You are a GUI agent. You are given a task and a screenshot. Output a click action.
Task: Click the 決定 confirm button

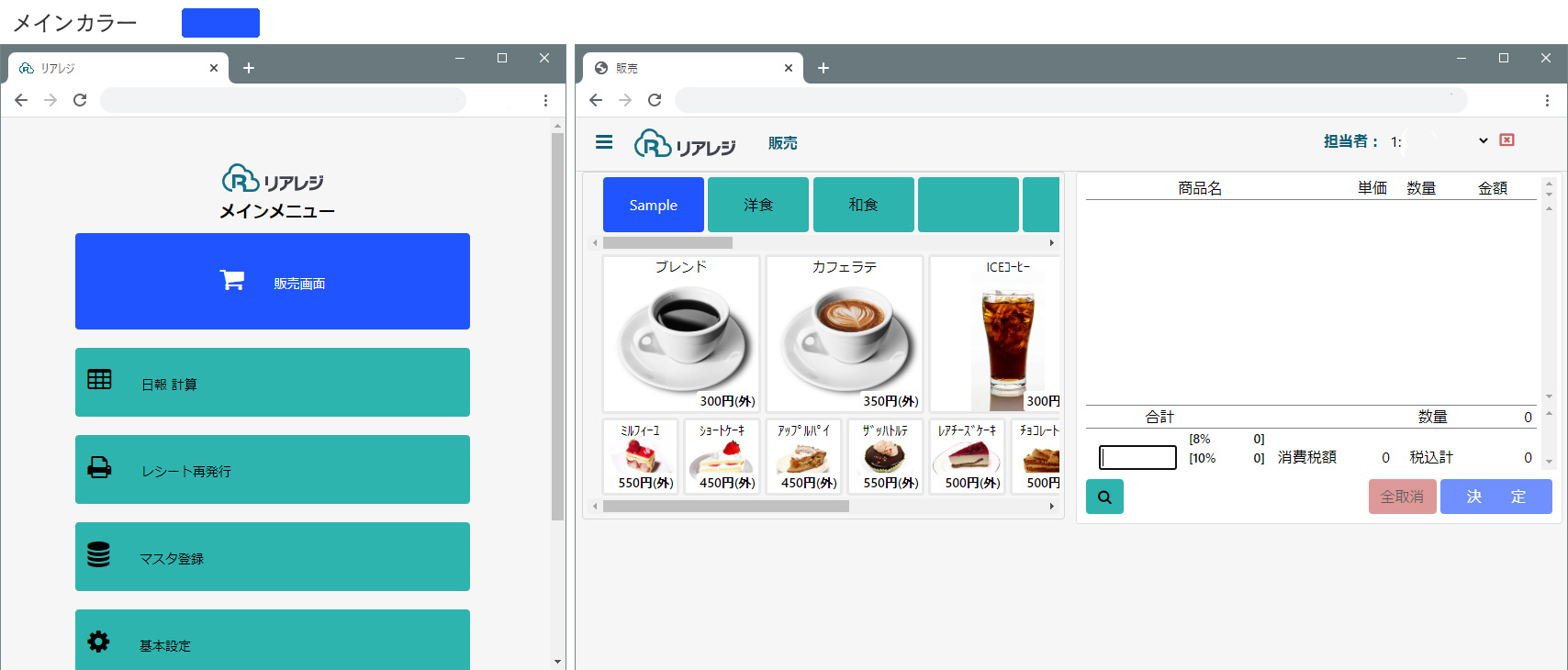tap(1496, 497)
